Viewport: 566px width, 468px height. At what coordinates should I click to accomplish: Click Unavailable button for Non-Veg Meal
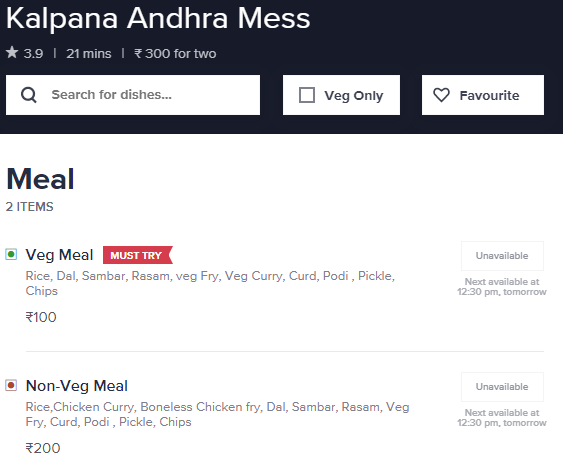pos(502,387)
